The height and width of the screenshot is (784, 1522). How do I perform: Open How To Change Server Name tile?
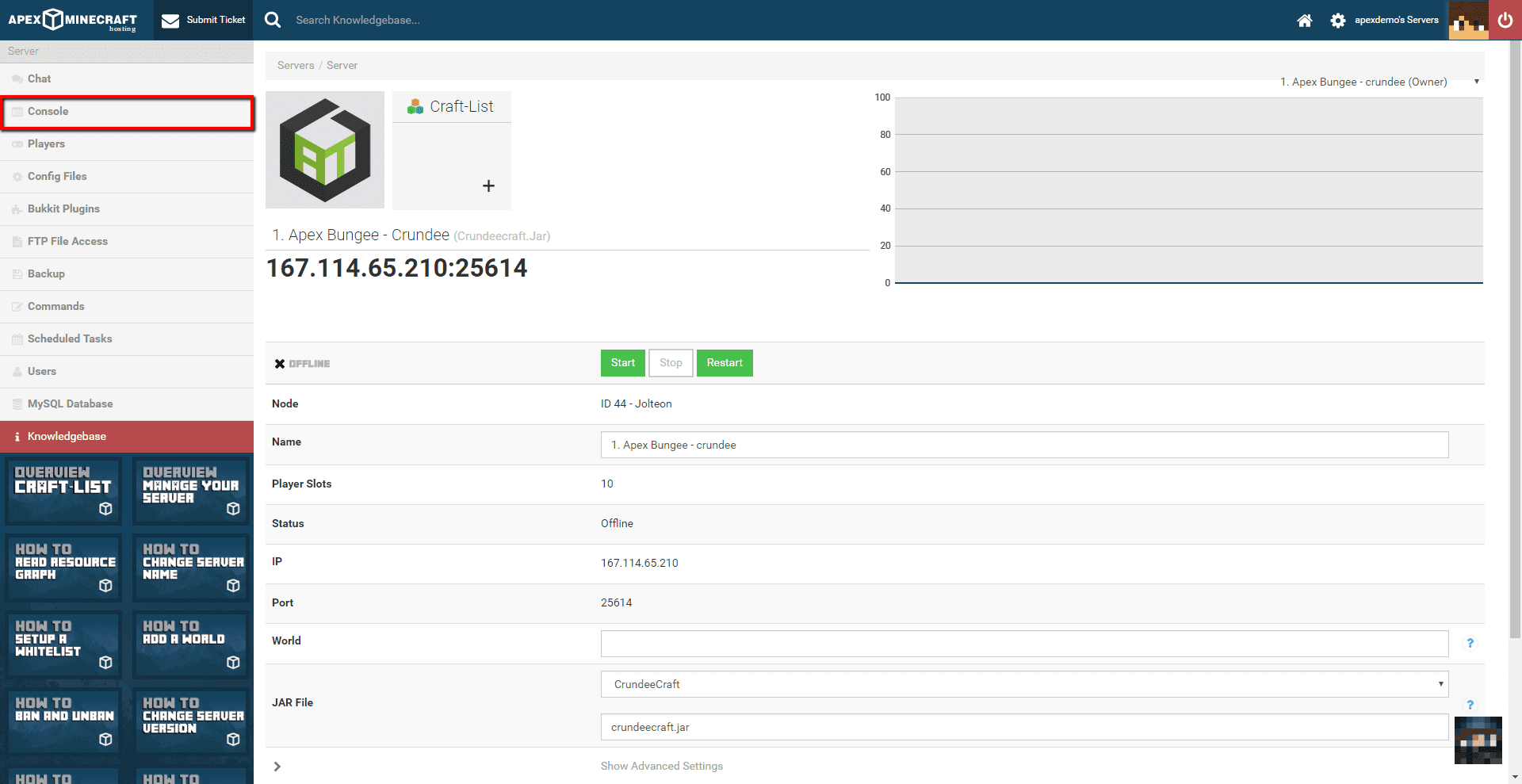(x=191, y=568)
